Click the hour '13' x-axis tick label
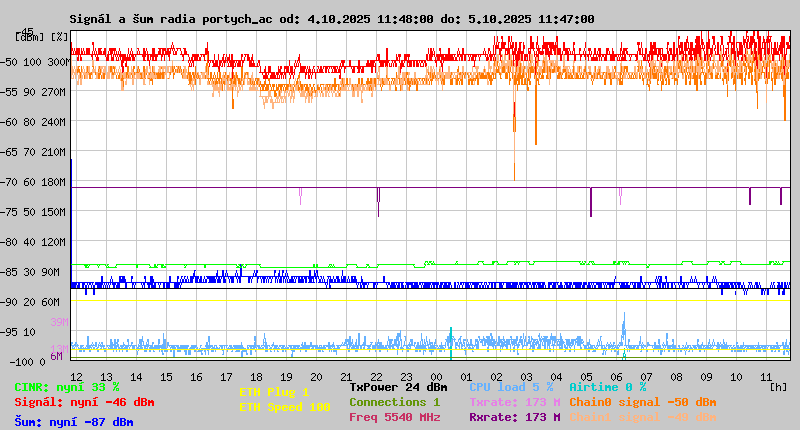The width and height of the screenshot is (800, 430). coord(106,377)
